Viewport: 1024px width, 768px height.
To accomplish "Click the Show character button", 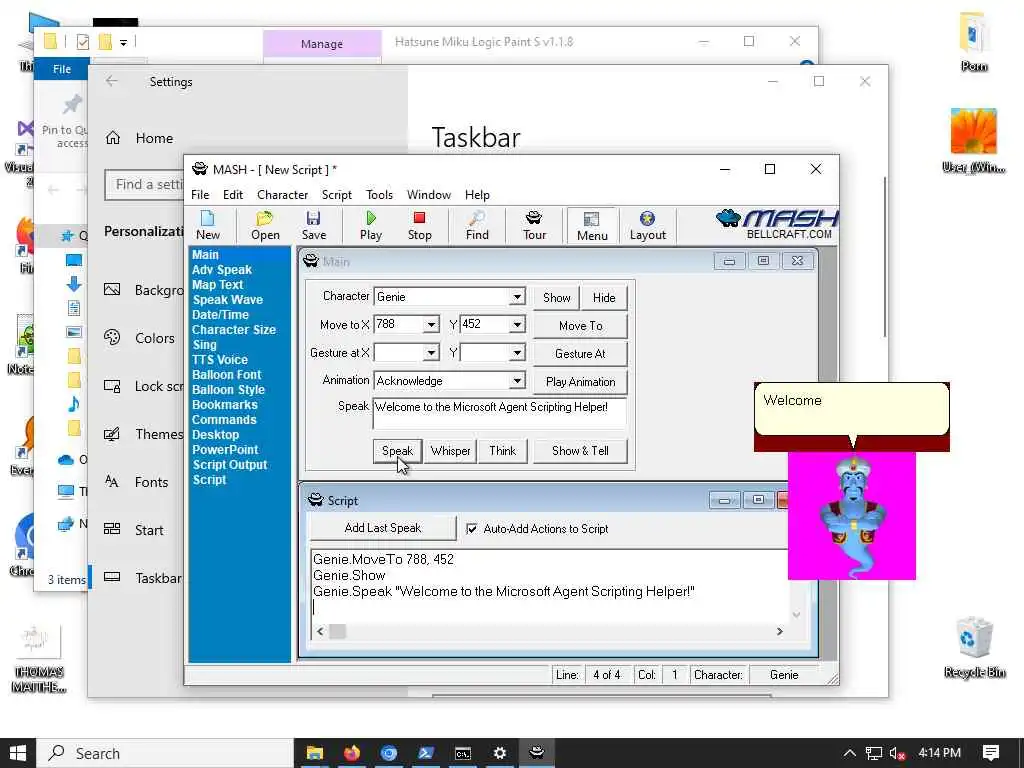I will click(556, 298).
